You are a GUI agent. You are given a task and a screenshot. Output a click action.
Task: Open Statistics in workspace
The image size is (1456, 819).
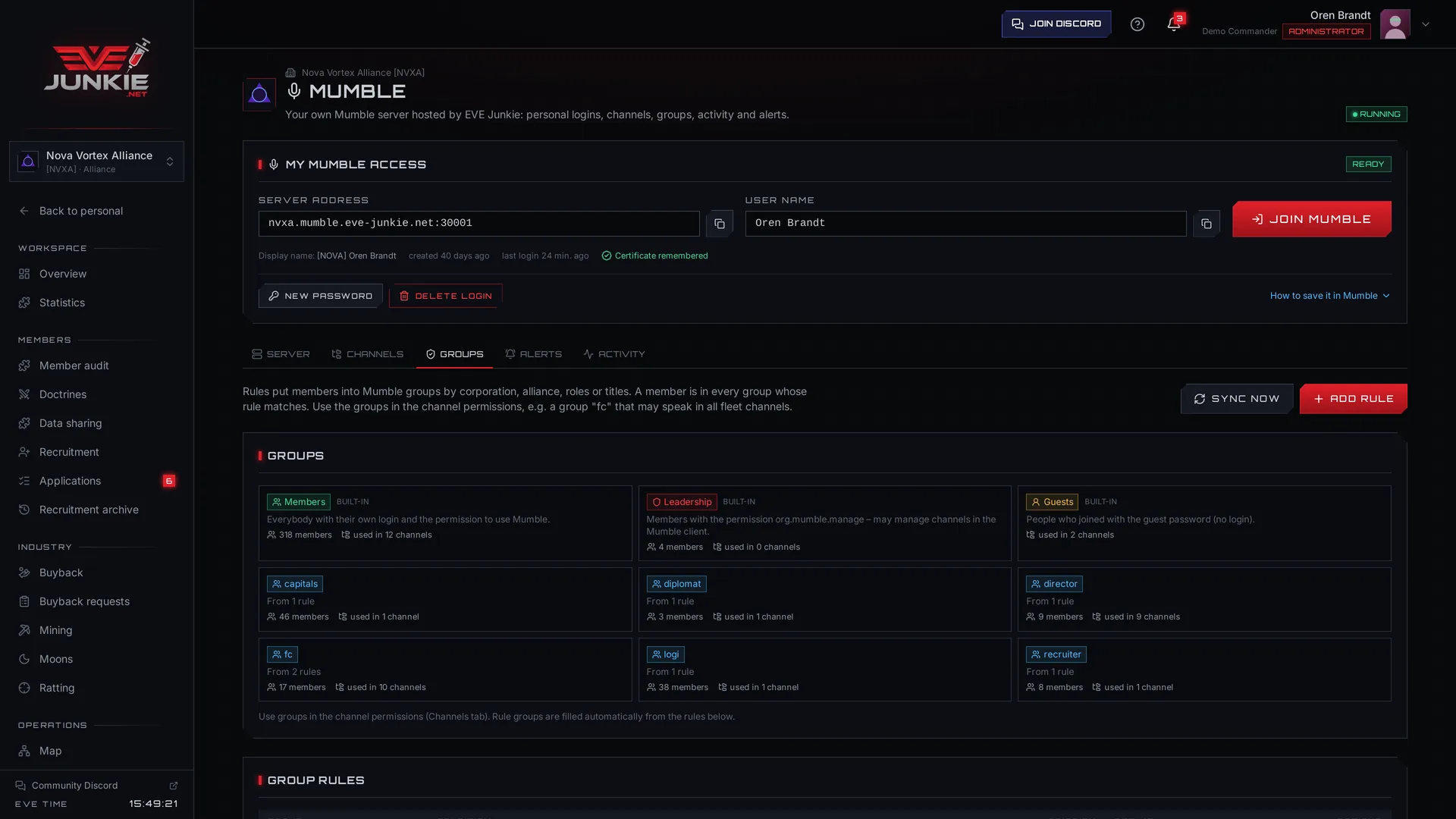96,303
